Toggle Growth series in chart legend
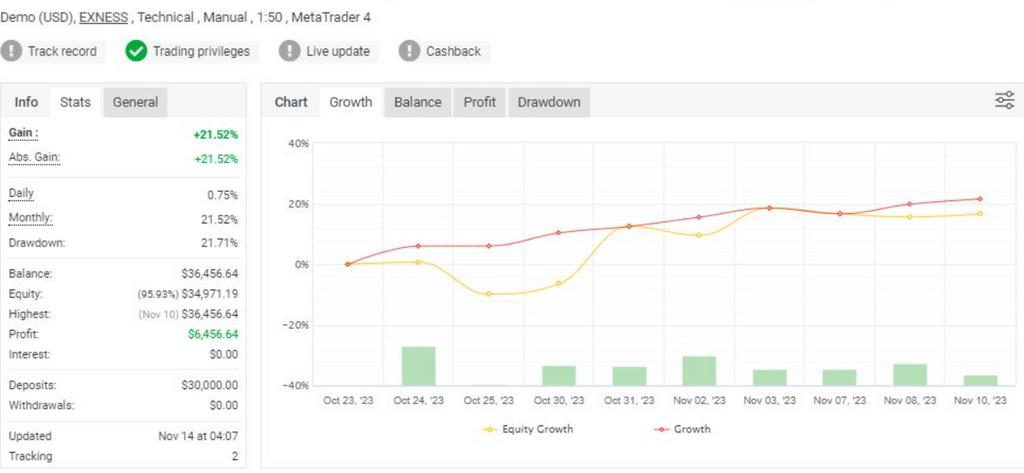The width and height of the screenshot is (1024, 473). pyautogui.click(x=681, y=429)
